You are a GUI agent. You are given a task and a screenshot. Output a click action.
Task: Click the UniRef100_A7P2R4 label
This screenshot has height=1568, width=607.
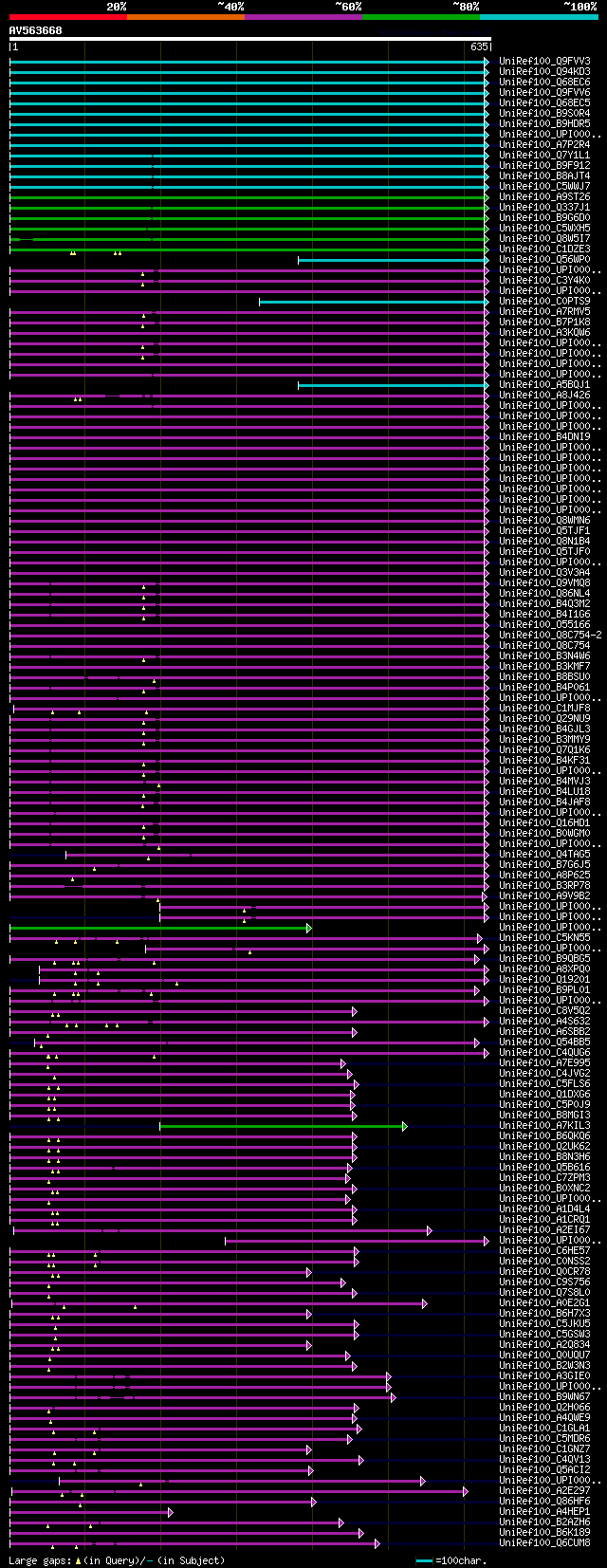click(x=544, y=144)
